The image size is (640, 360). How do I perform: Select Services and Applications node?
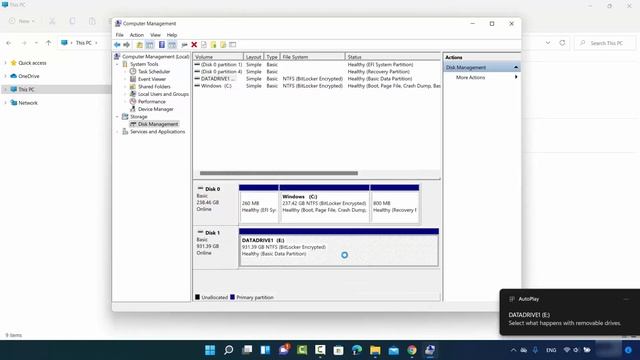158,132
